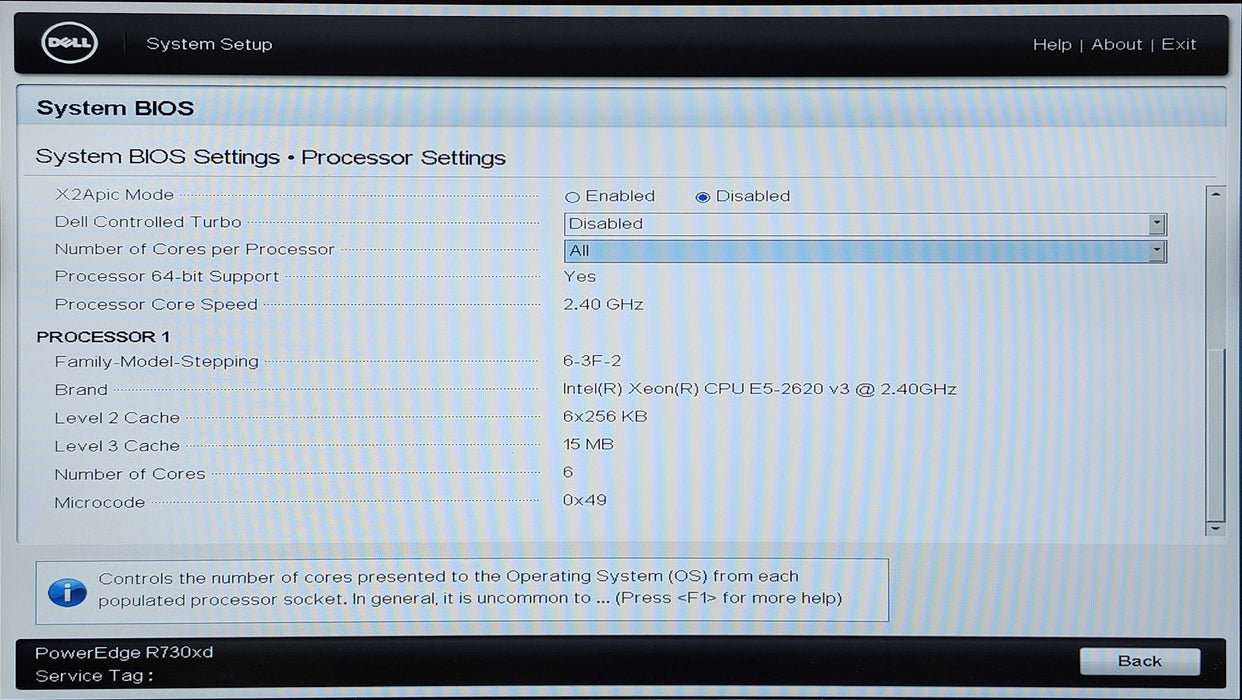1242x700 pixels.
Task: Click the Level 3 Cache label
Action: point(117,445)
